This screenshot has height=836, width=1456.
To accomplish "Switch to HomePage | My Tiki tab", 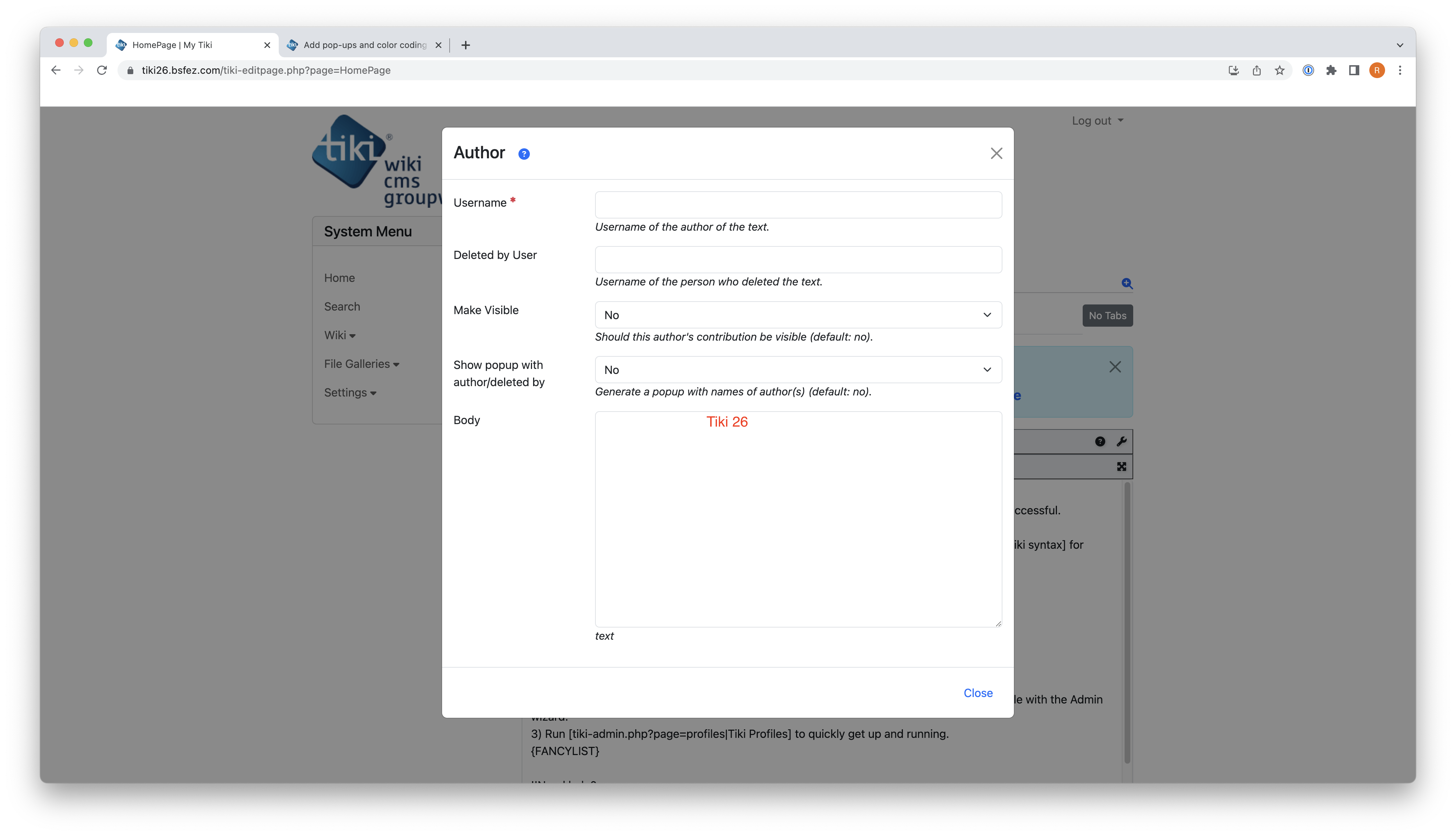I will 192,45.
